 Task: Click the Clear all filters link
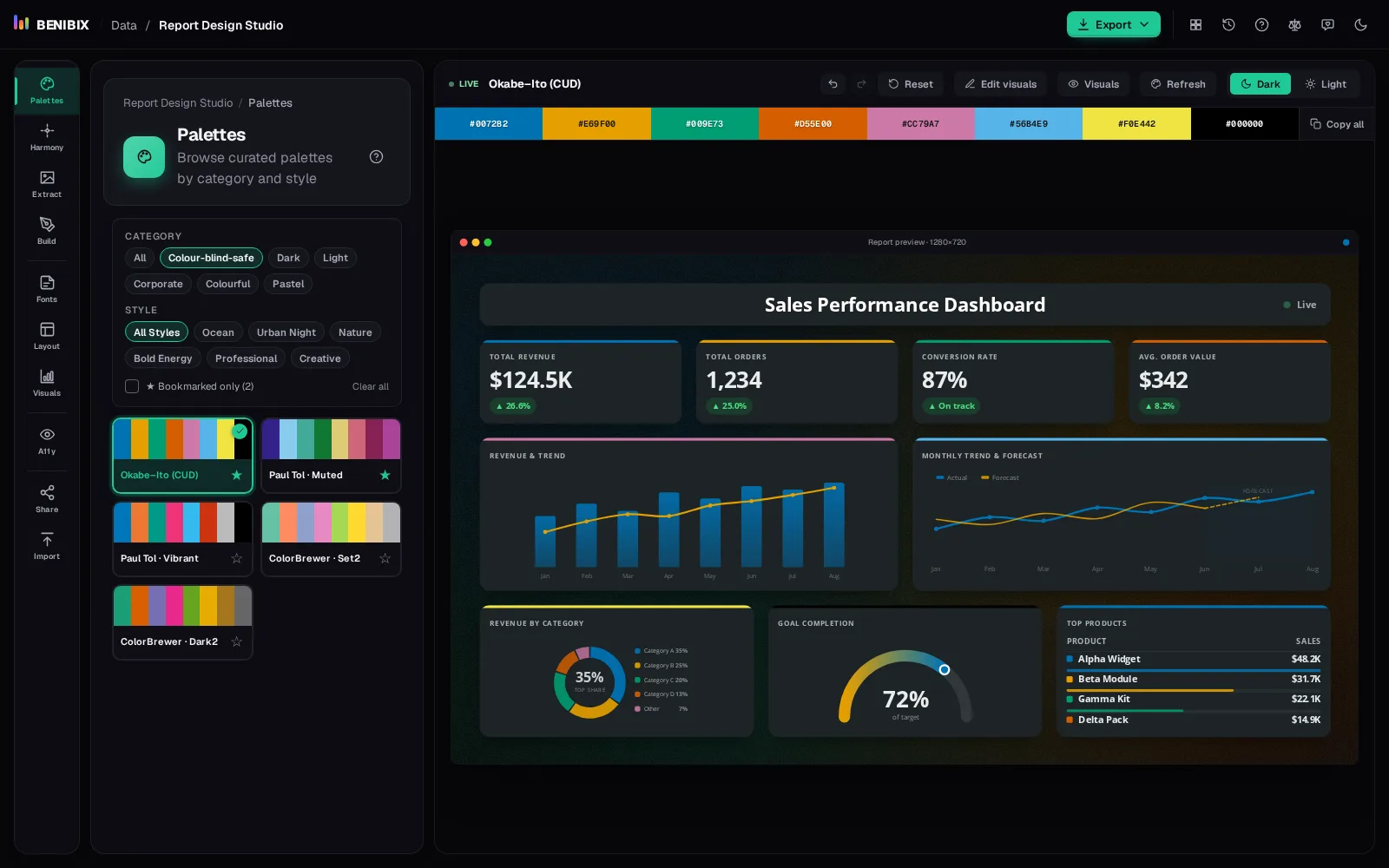tap(371, 386)
